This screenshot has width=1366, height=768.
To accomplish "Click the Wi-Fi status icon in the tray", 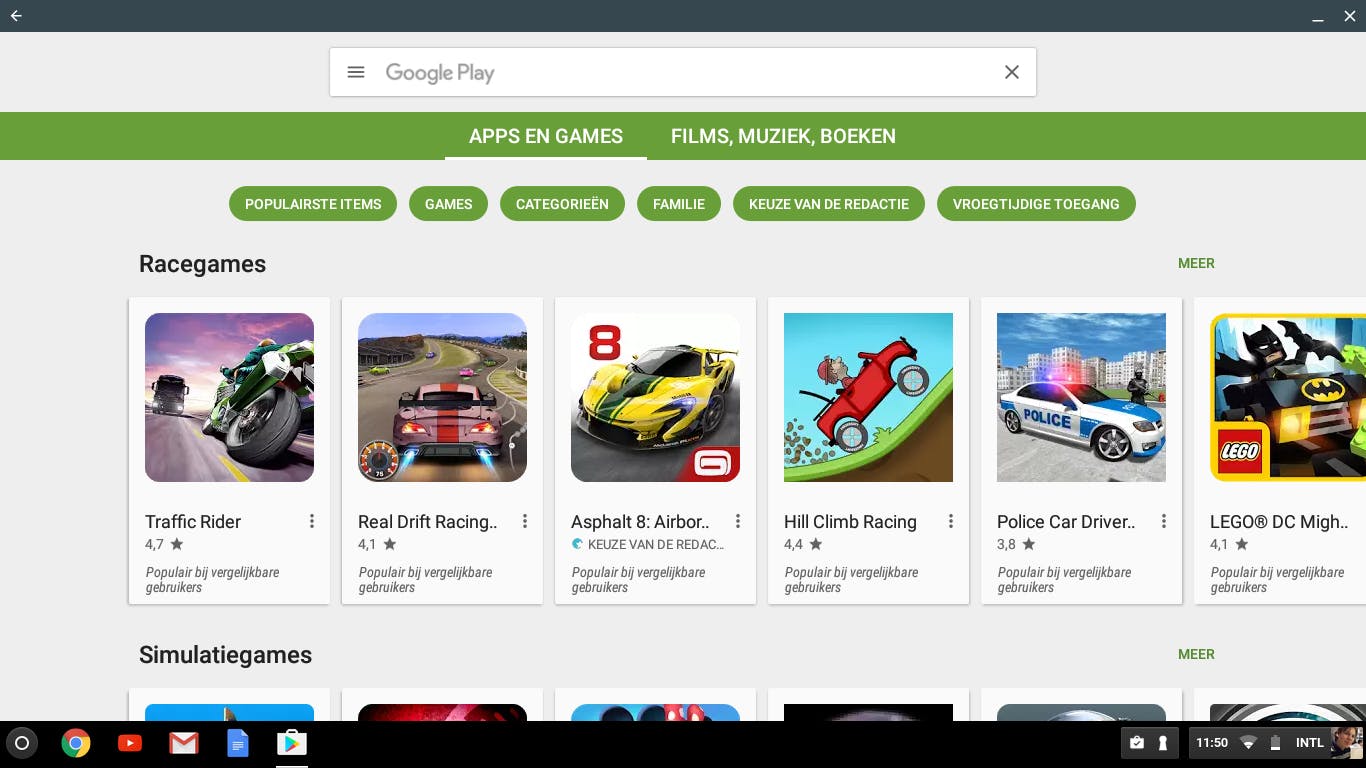I will [1248, 743].
